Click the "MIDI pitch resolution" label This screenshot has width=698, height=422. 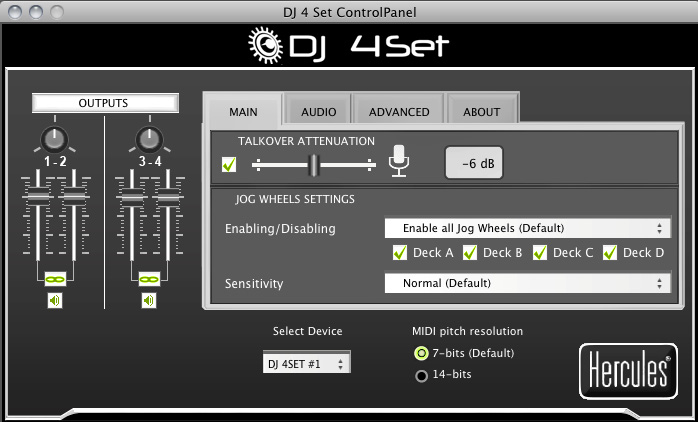click(x=467, y=331)
